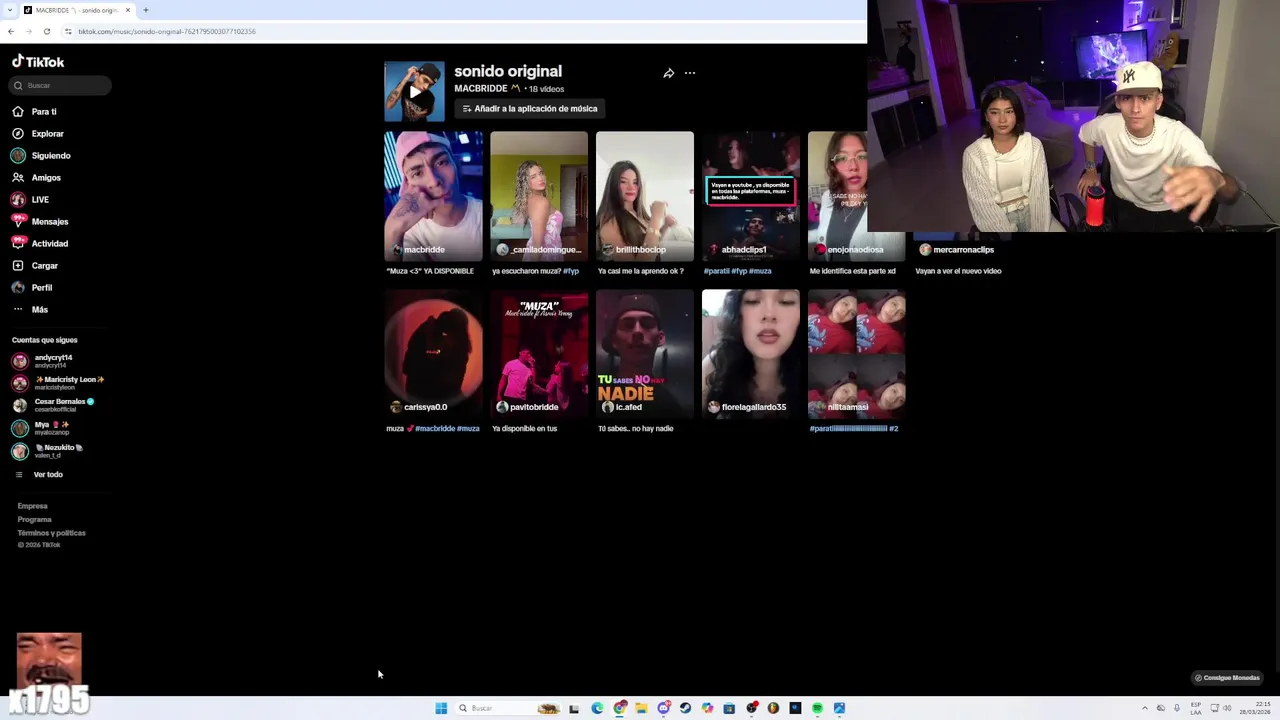Open the Windows Start menu
Viewport: 1280px width, 720px height.
[x=441, y=708]
